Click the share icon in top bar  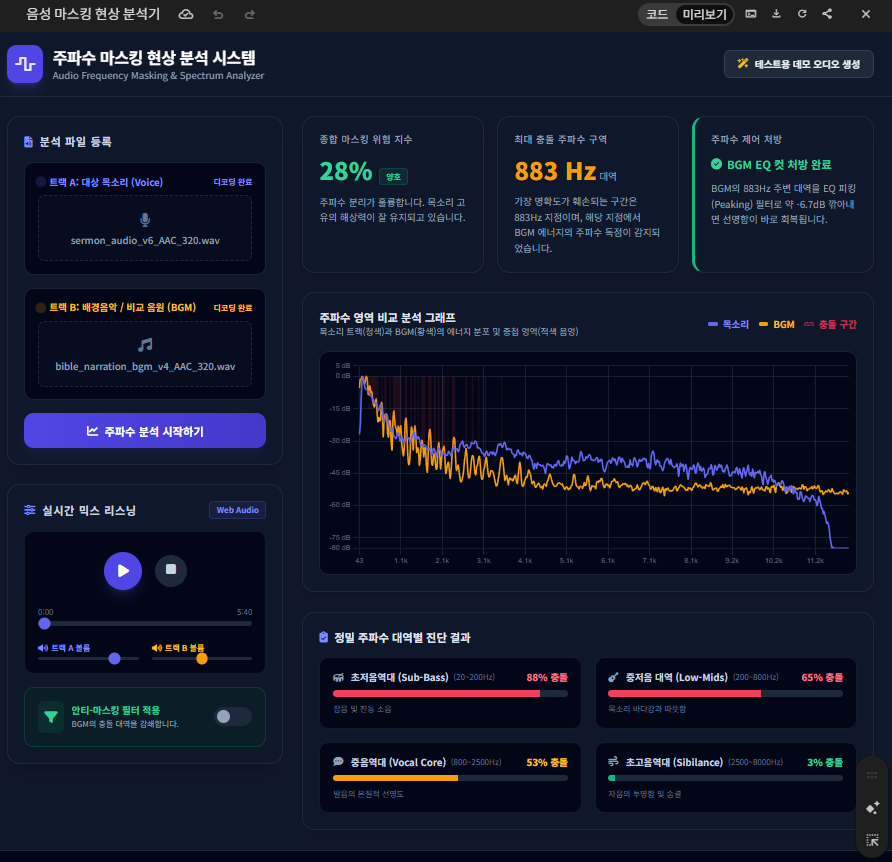[x=827, y=14]
